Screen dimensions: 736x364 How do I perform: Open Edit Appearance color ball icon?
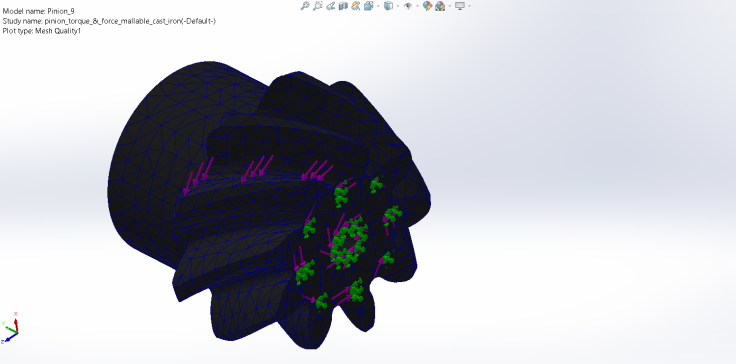pyautogui.click(x=428, y=6)
